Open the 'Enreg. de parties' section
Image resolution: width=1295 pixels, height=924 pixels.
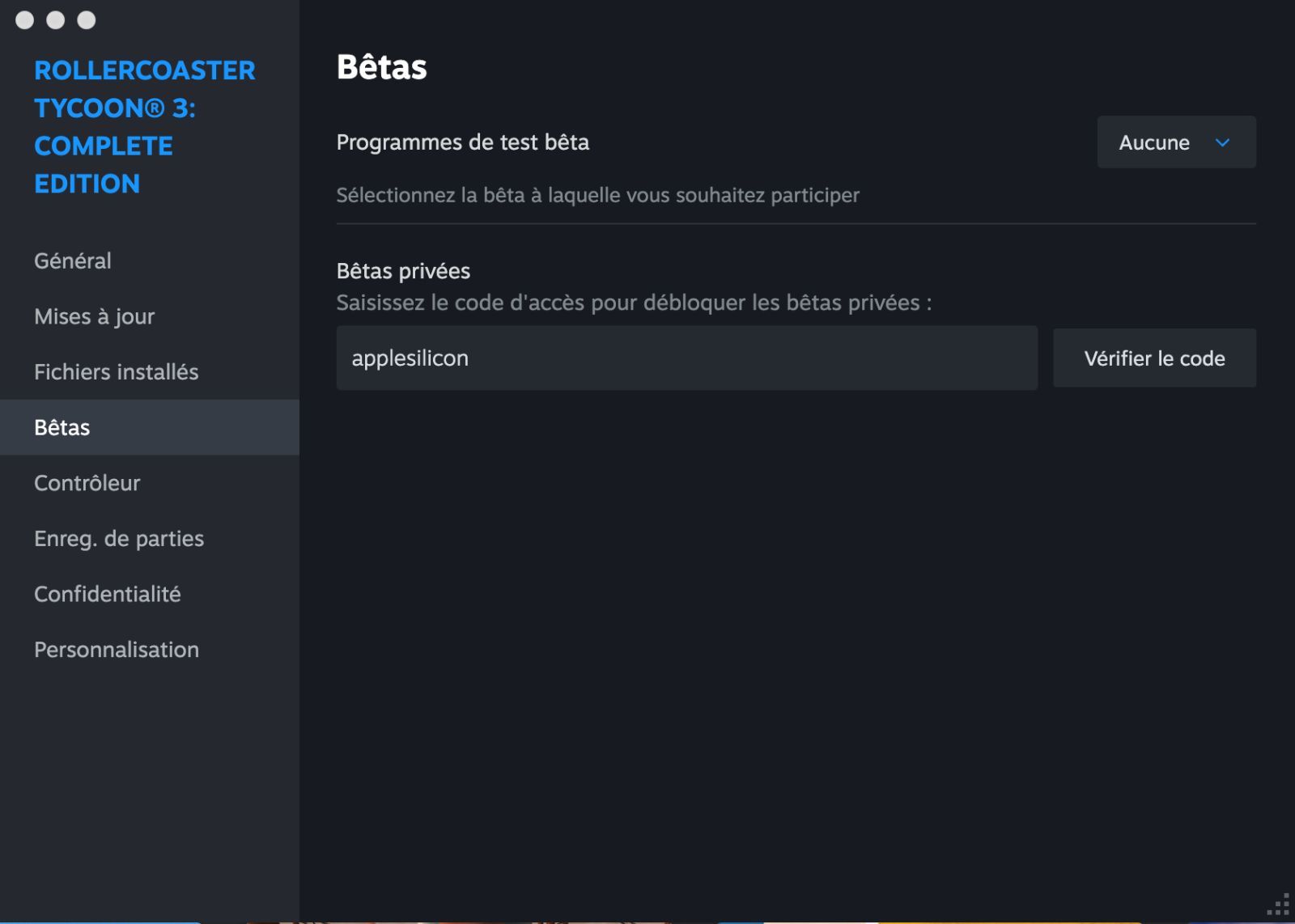(x=118, y=538)
